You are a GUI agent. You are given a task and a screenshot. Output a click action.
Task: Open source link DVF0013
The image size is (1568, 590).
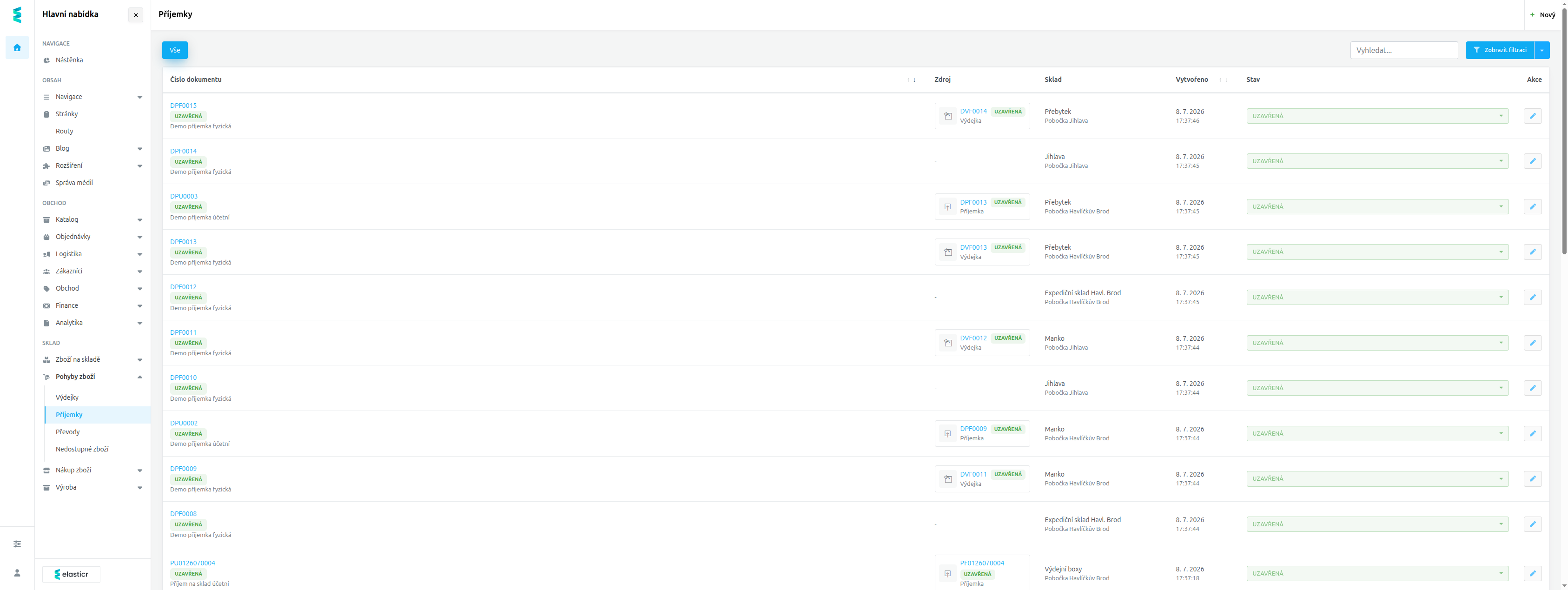pyautogui.click(x=973, y=247)
